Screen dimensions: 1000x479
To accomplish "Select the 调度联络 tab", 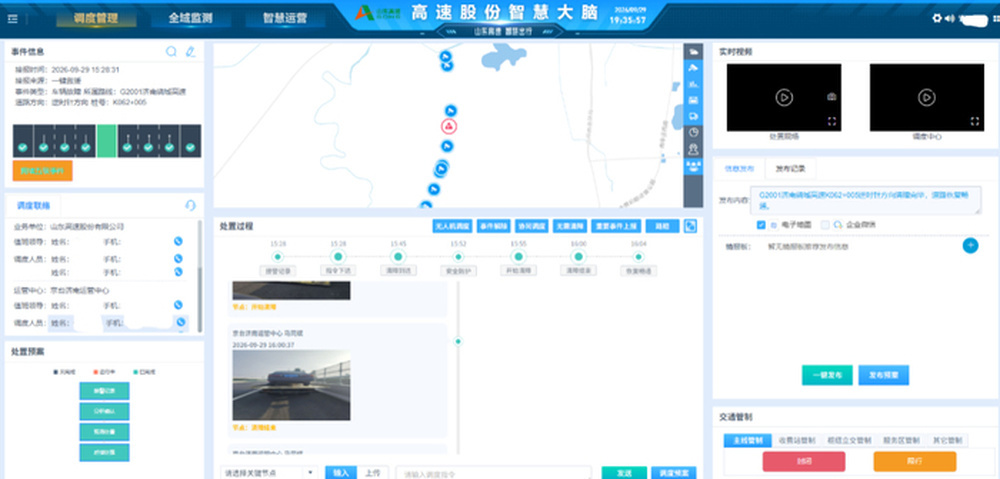I will (34, 205).
